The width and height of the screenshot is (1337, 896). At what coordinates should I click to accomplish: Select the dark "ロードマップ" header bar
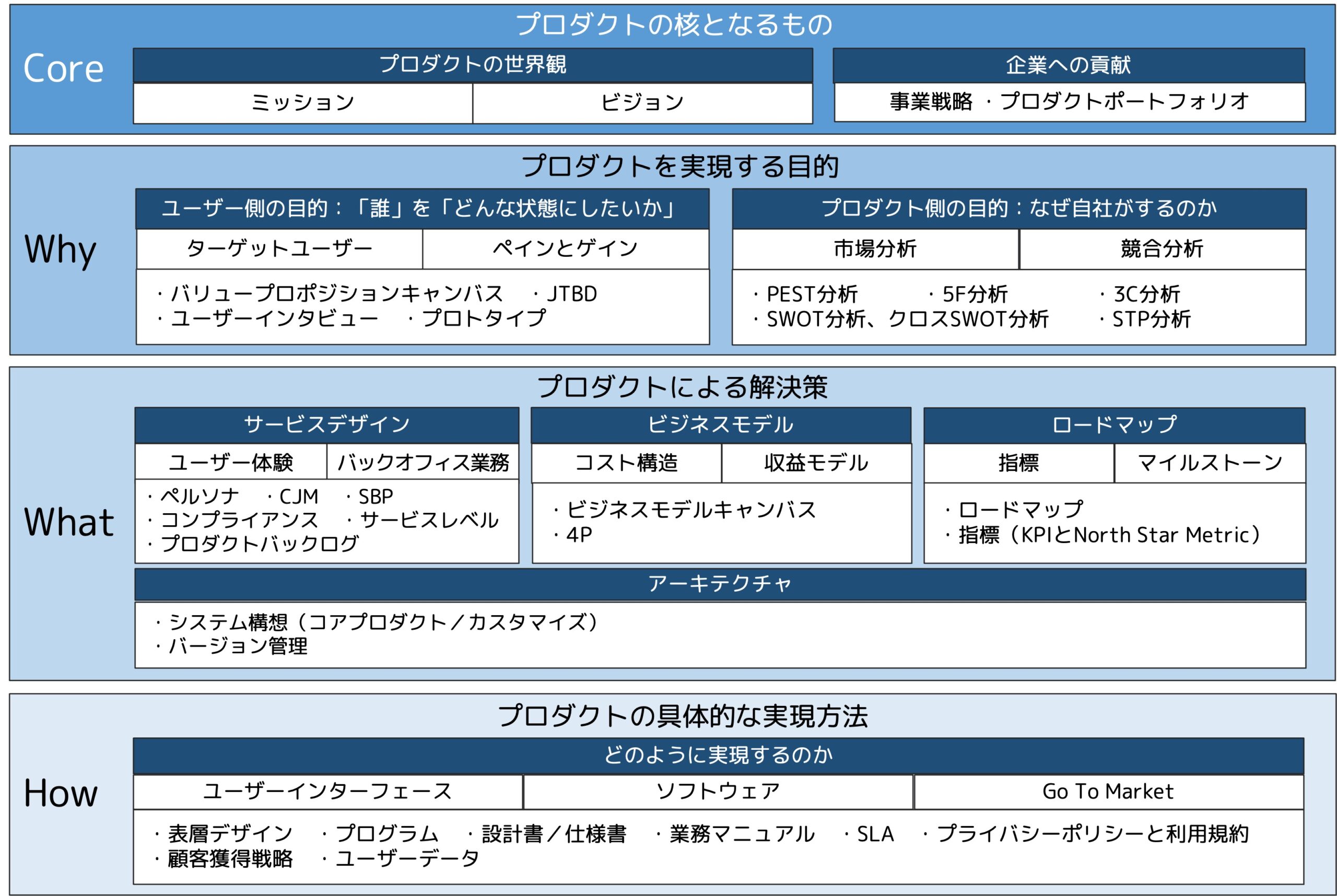[1115, 425]
